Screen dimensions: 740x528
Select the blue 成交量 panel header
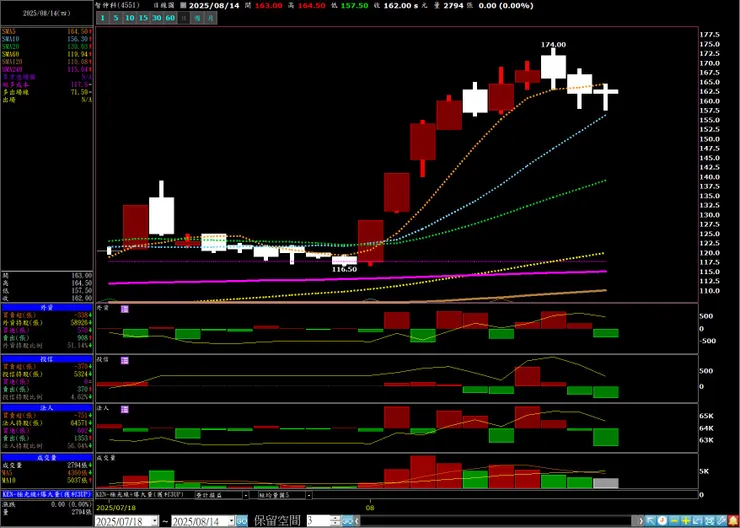point(47,458)
